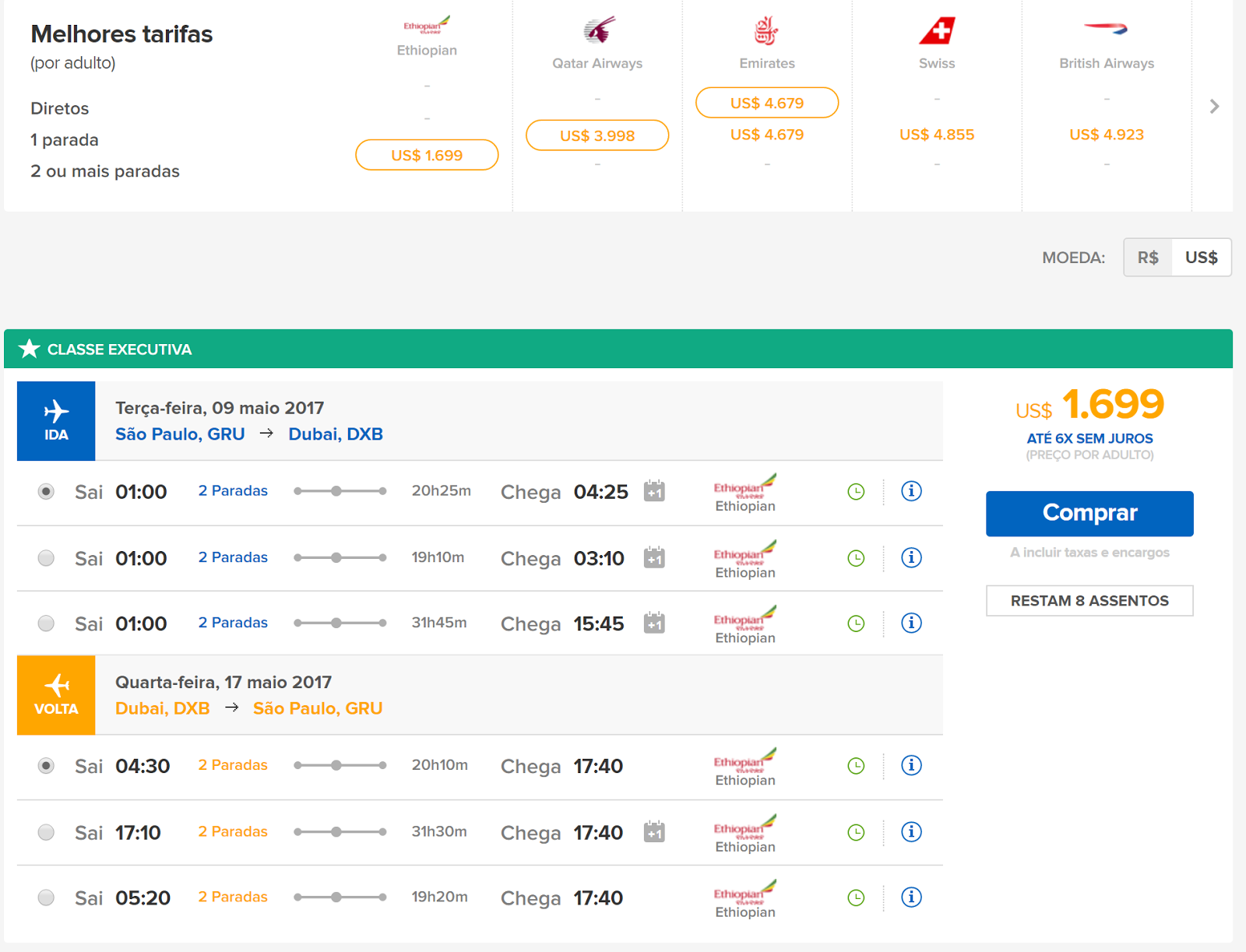Select outbound flight arriving at 03:10
This screenshot has width=1246, height=952.
[x=46, y=558]
